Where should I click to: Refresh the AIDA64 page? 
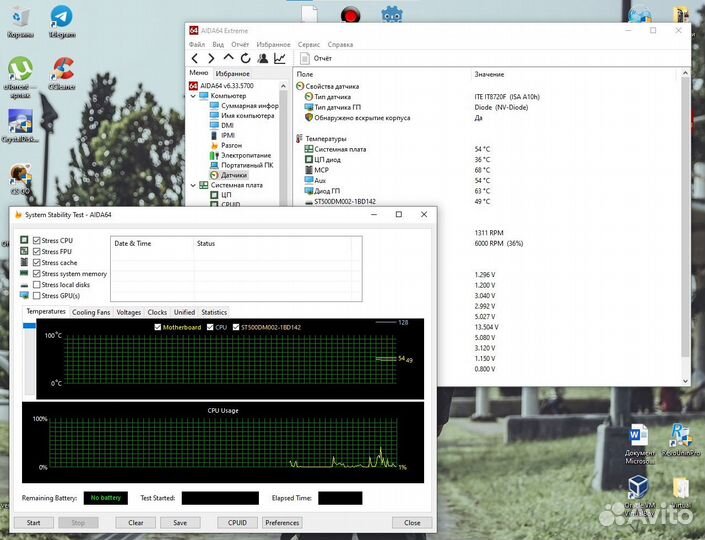(x=245, y=58)
